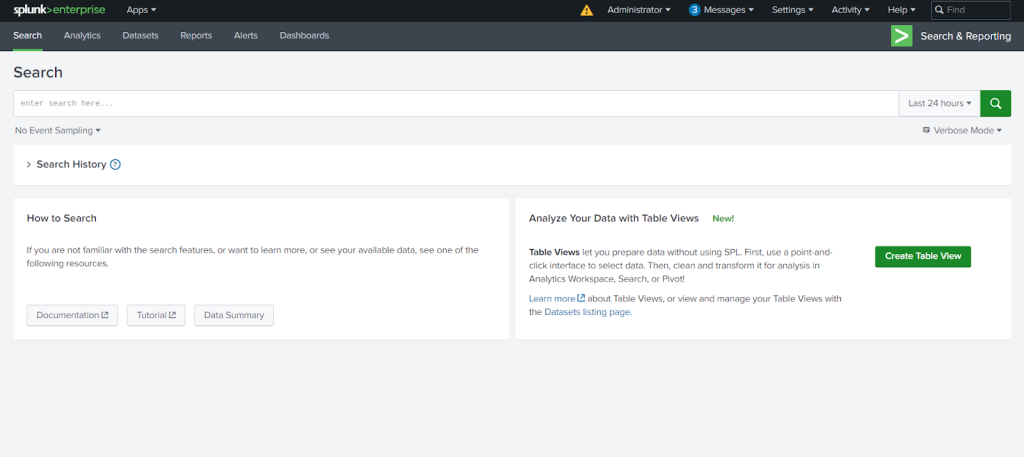Click the 'Analyze Your Data with Table Views' heading
This screenshot has width=1024, height=457.
pos(614,218)
